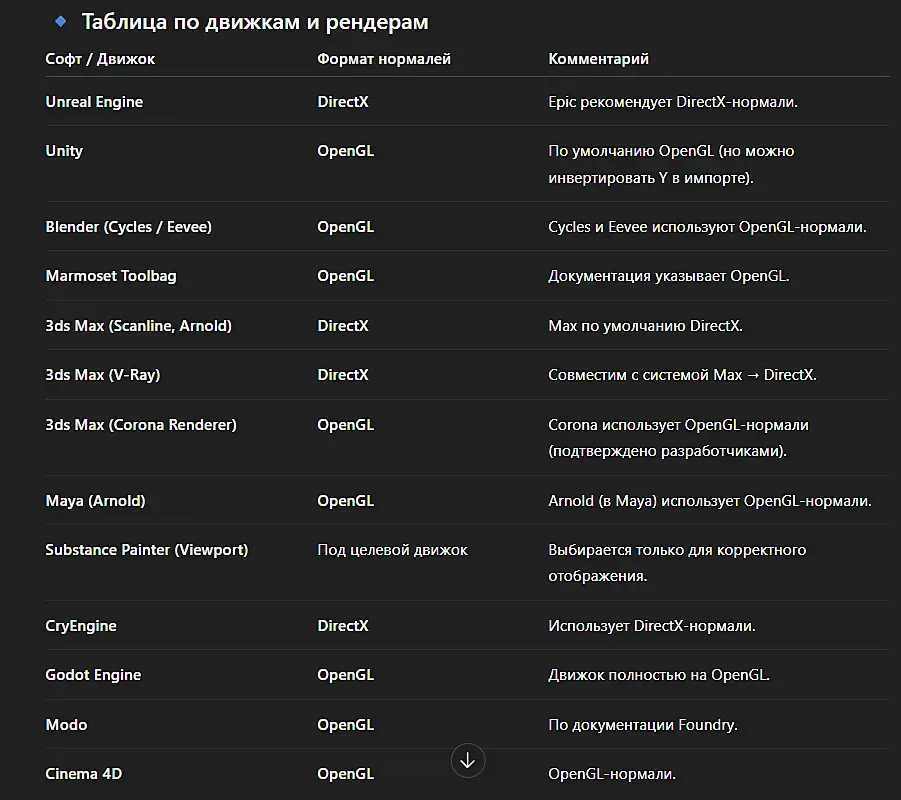901x800 pixels.
Task: Click the "Substance Painter (Viewport)" row name
Action: pyautogui.click(x=147, y=550)
